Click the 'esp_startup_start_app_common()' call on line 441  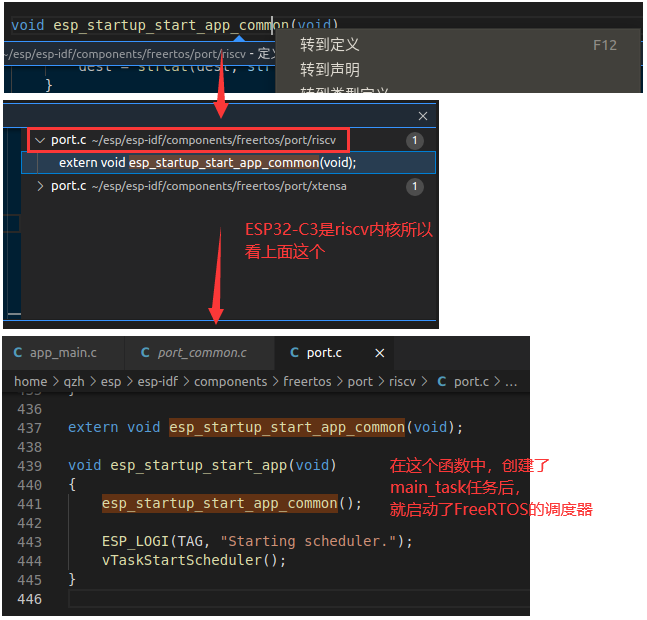(x=232, y=503)
